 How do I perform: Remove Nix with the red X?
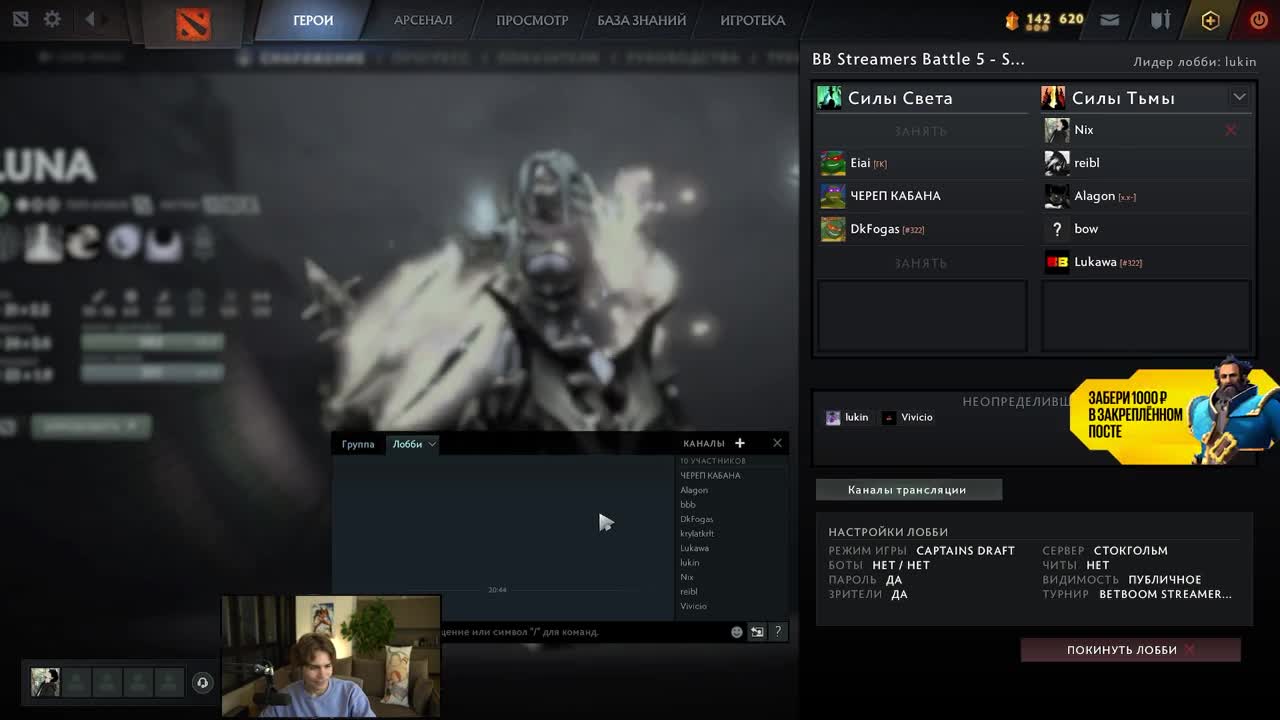tap(1231, 130)
